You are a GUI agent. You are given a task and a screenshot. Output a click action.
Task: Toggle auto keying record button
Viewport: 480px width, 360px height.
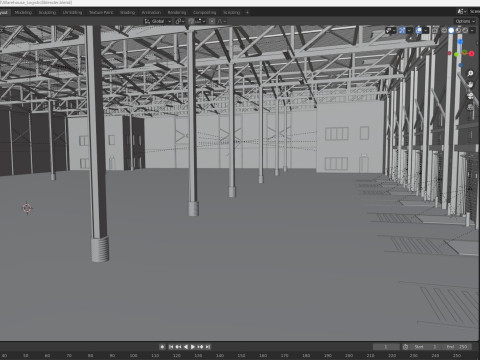(162, 347)
